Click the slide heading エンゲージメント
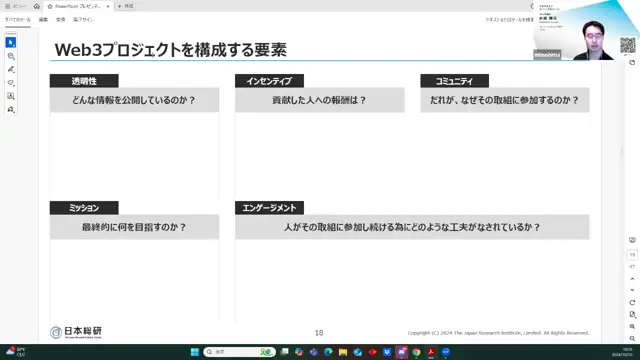The width and height of the screenshot is (640, 360). pos(269,208)
